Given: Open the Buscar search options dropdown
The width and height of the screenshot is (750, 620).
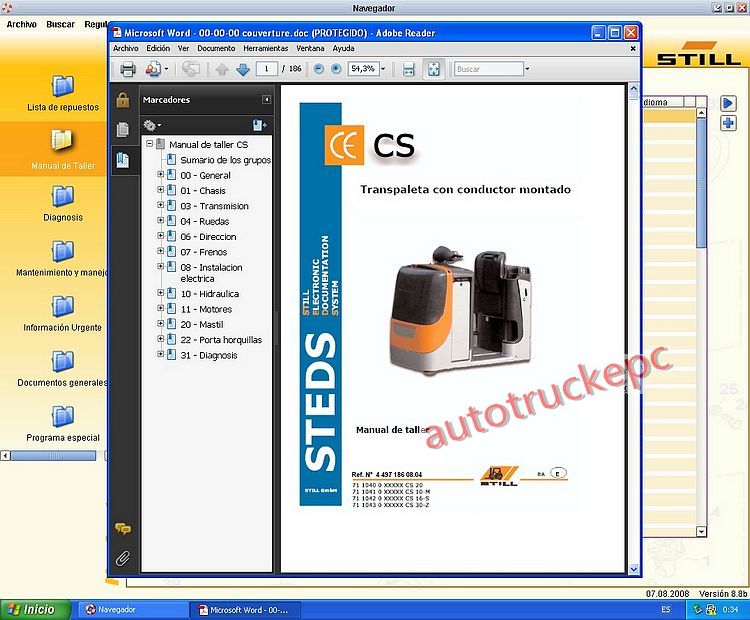Looking at the screenshot, I should 527,69.
